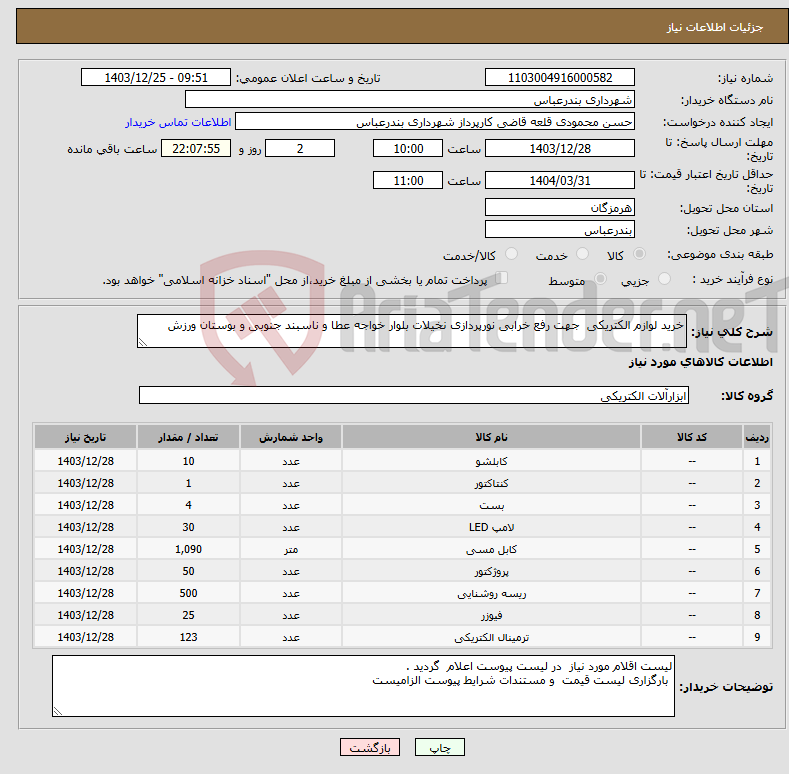Select the ریسه روشنایی item name

(491, 593)
